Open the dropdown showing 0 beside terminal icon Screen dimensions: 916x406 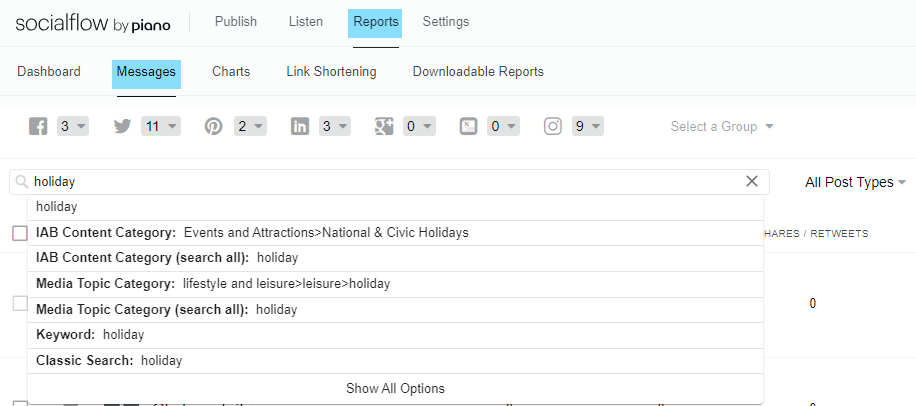[x=503, y=126]
